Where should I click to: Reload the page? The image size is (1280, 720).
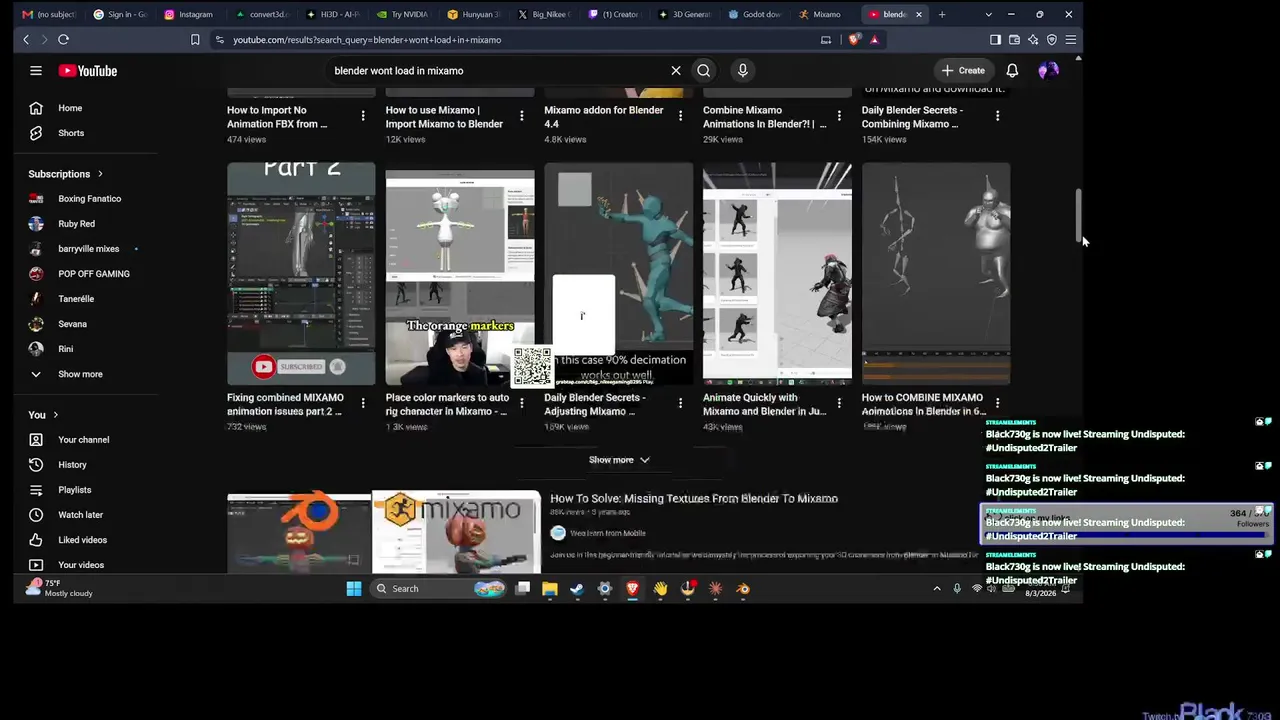point(63,40)
